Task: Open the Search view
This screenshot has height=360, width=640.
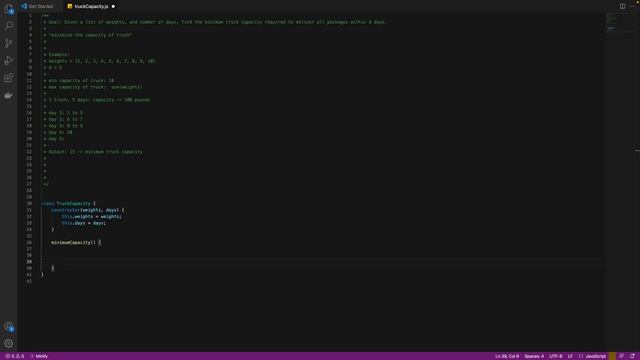Action: coord(9,26)
